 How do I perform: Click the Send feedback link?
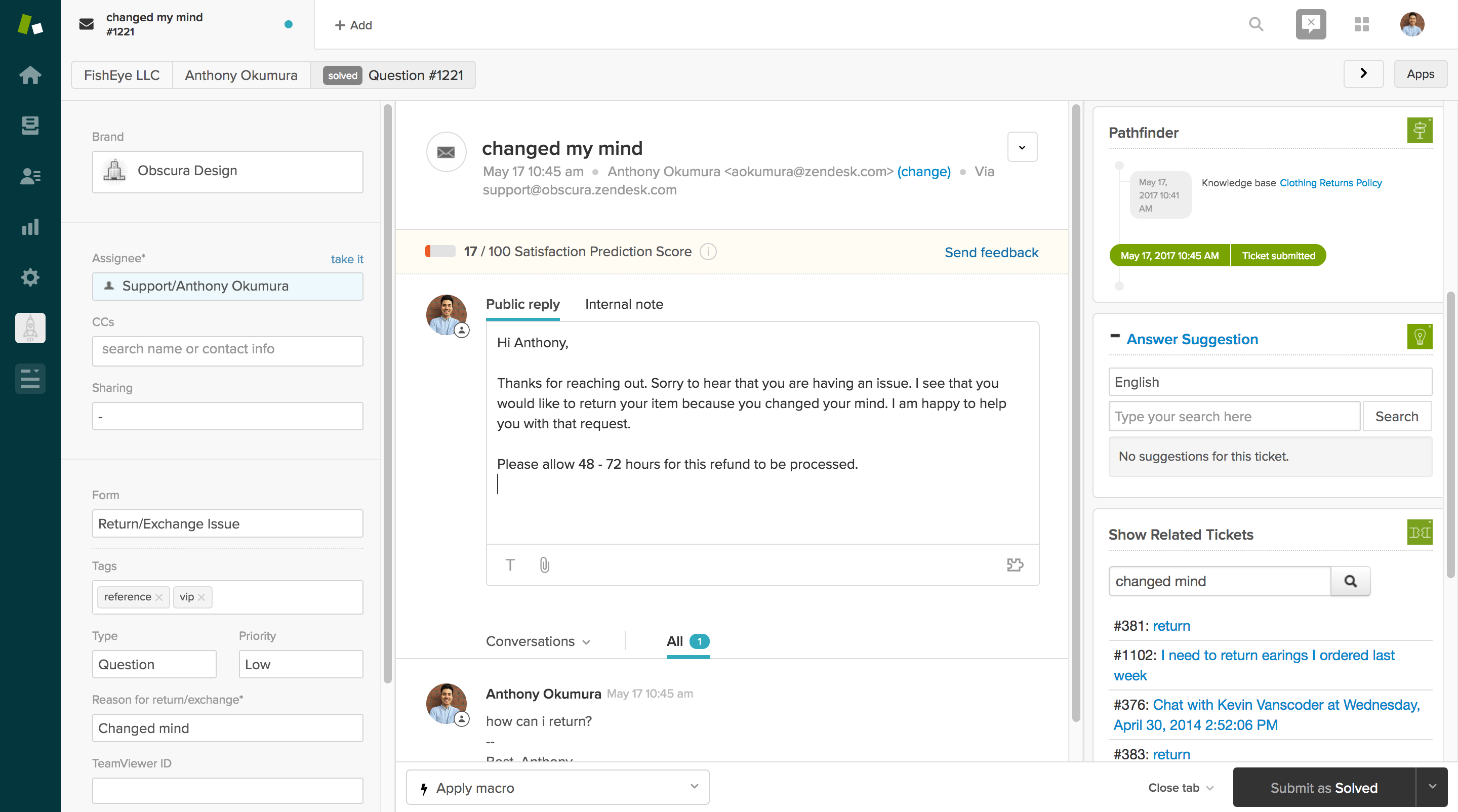991,252
